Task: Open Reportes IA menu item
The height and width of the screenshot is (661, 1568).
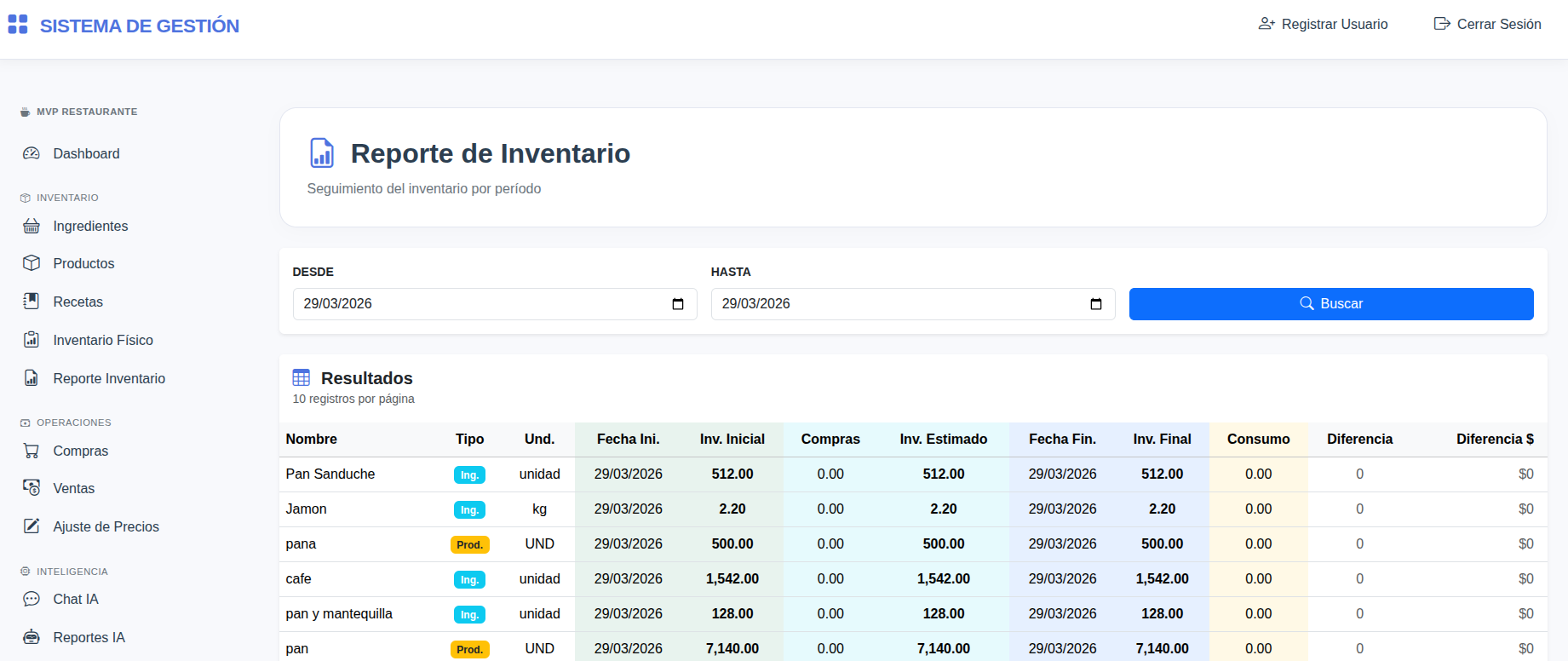Action: coord(89,637)
